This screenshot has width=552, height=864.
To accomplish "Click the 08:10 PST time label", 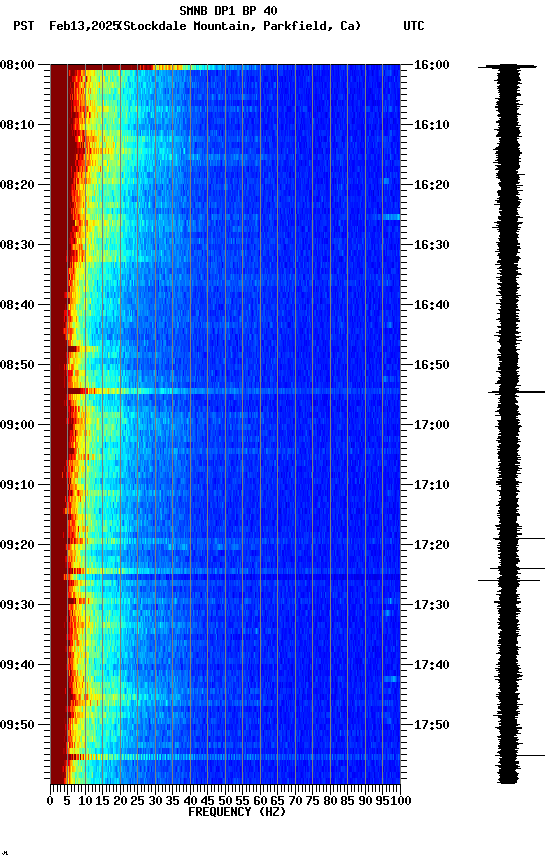I will click(x=17, y=125).
